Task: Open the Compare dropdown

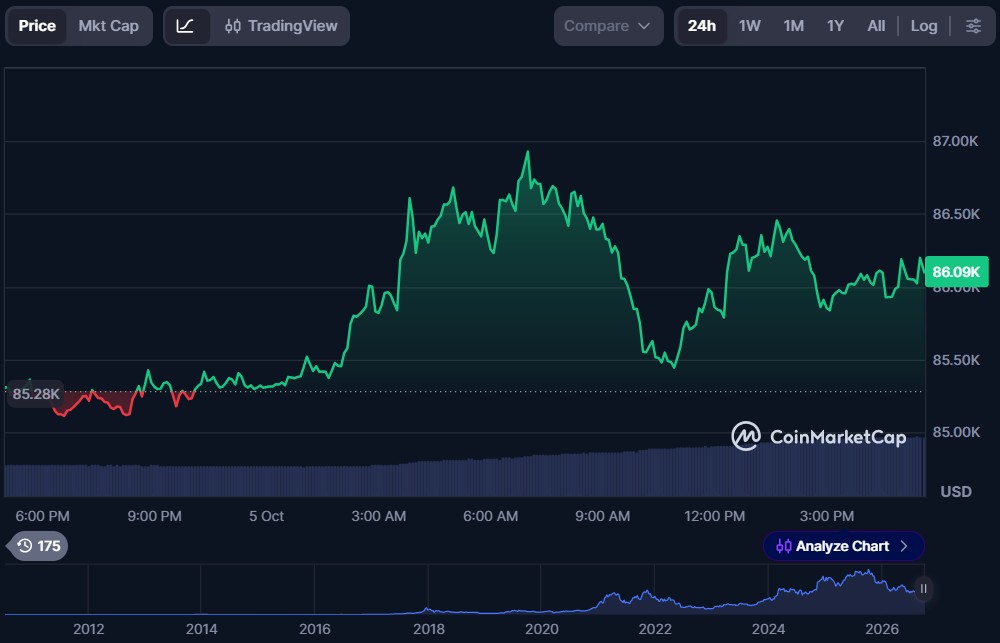Action: pyautogui.click(x=608, y=26)
